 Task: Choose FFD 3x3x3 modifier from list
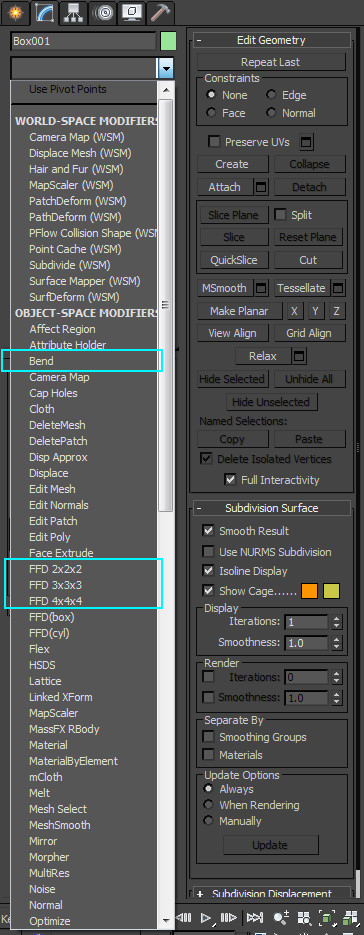click(55, 585)
